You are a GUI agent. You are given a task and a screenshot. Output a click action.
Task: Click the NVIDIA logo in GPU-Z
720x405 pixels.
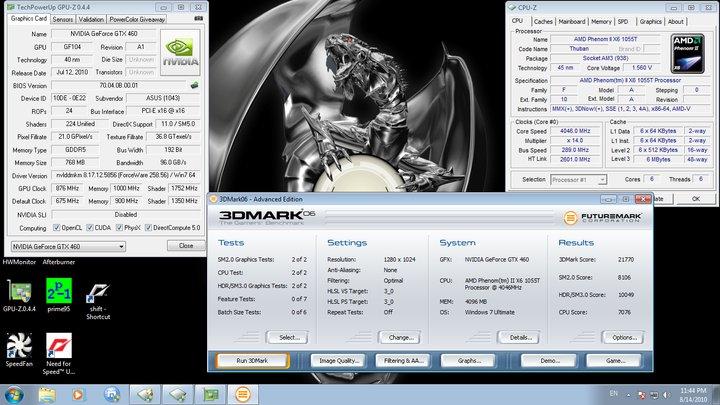click(180, 52)
